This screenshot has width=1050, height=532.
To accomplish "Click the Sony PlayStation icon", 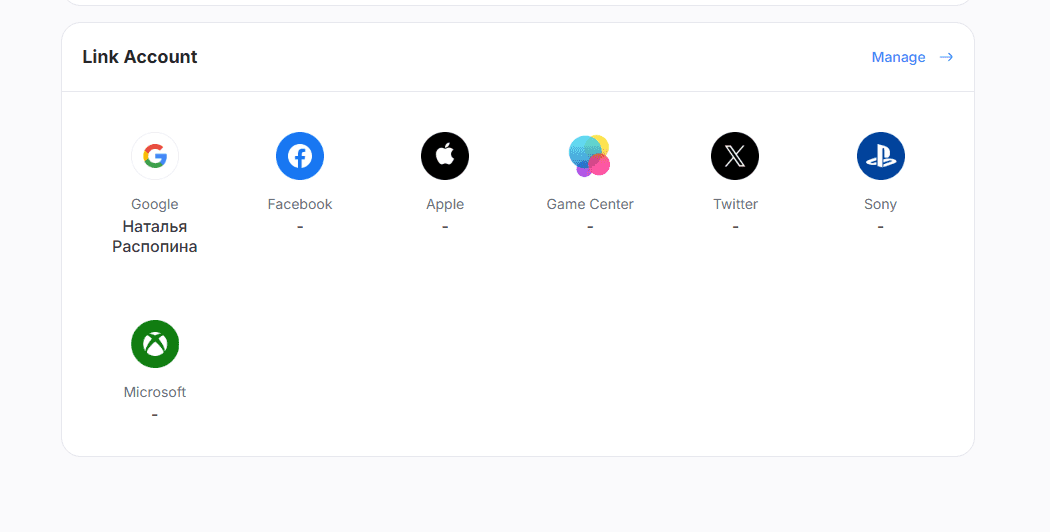I will click(x=880, y=156).
